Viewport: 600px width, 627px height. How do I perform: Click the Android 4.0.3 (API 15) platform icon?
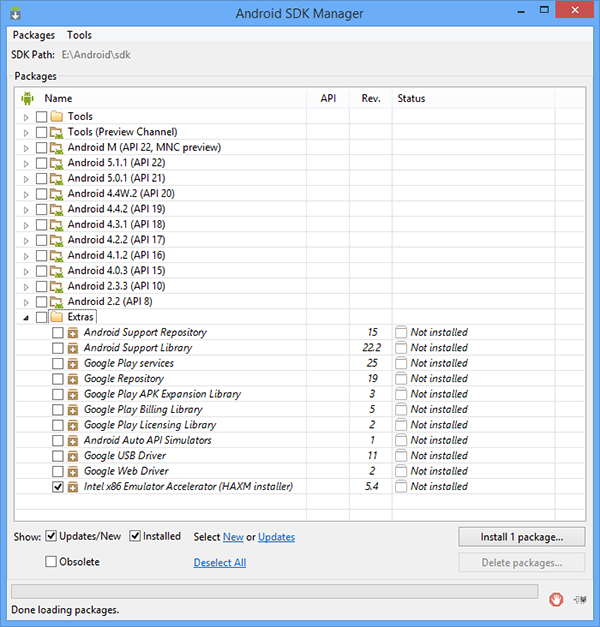click(57, 271)
